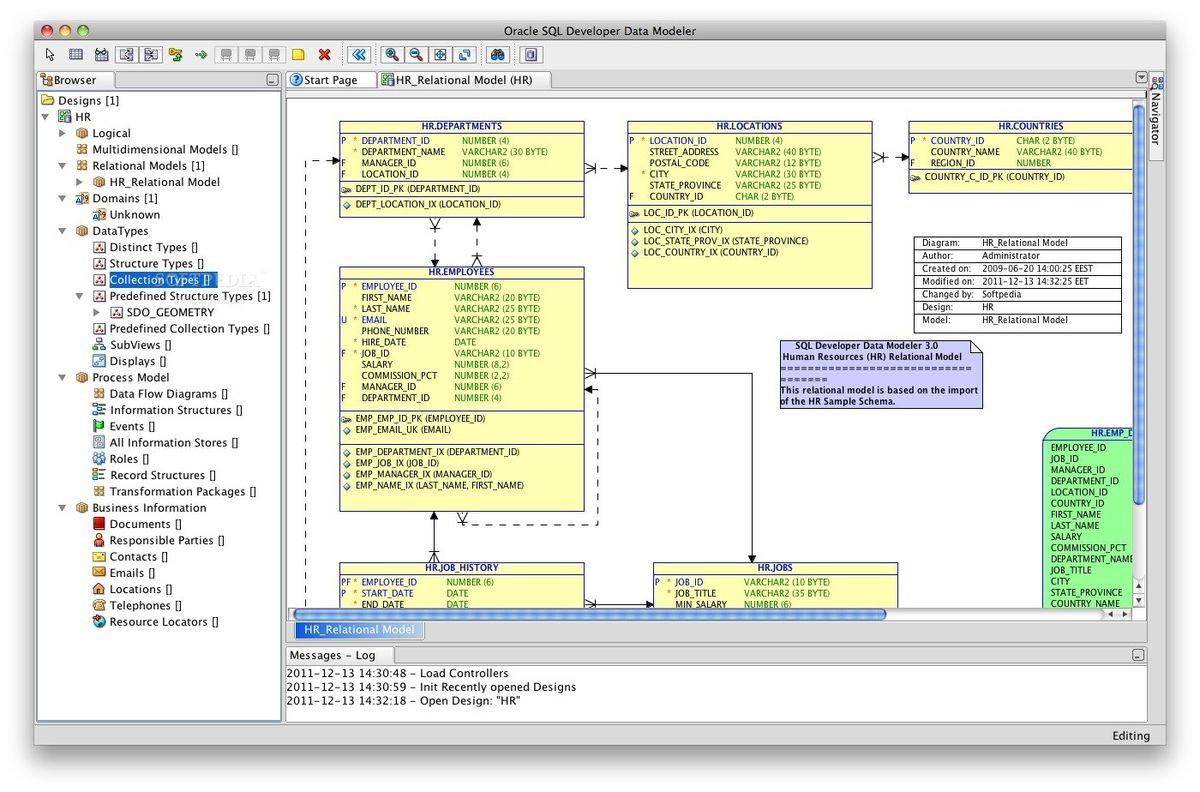This screenshot has height=792, width=1200.
Task: Click the diagram vertical scrollbar thumb
Action: [x=1139, y=303]
